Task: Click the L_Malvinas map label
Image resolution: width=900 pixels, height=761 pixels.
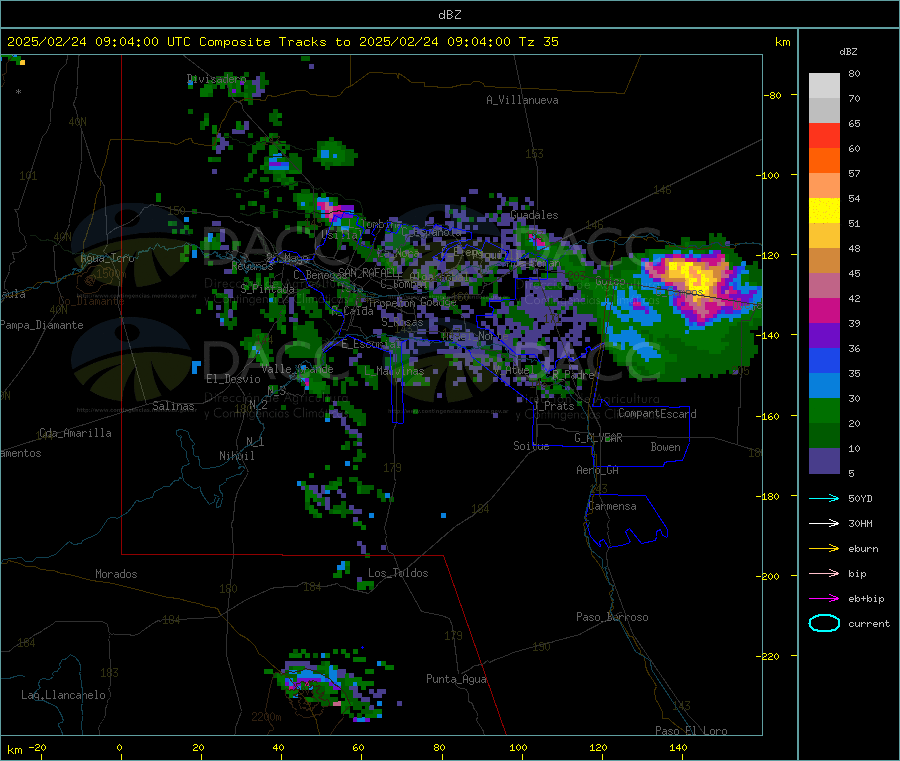Action: [x=394, y=371]
